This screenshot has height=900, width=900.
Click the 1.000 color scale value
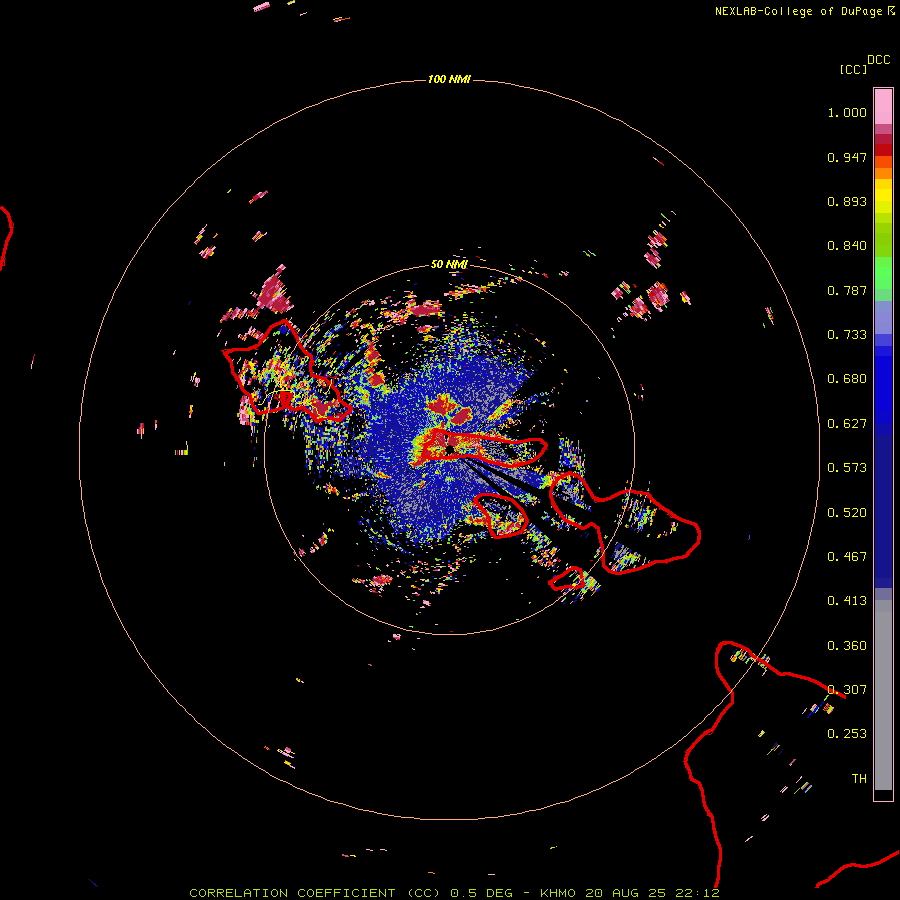(847, 112)
